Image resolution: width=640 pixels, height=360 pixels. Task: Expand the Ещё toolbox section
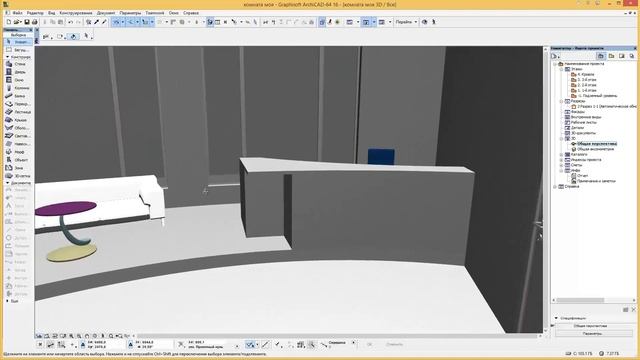point(7,301)
